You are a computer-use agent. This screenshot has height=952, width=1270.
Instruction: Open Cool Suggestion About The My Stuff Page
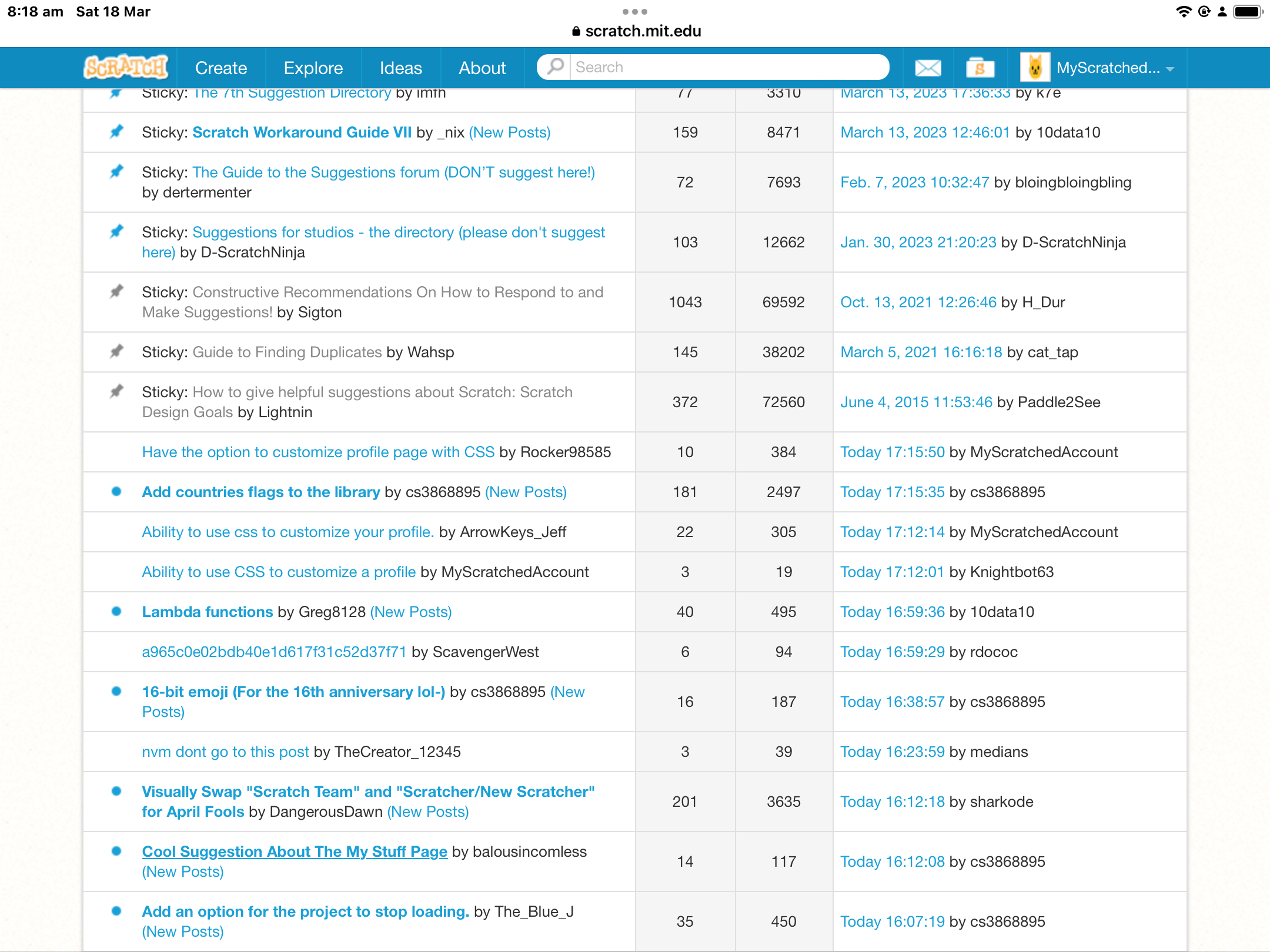point(294,851)
